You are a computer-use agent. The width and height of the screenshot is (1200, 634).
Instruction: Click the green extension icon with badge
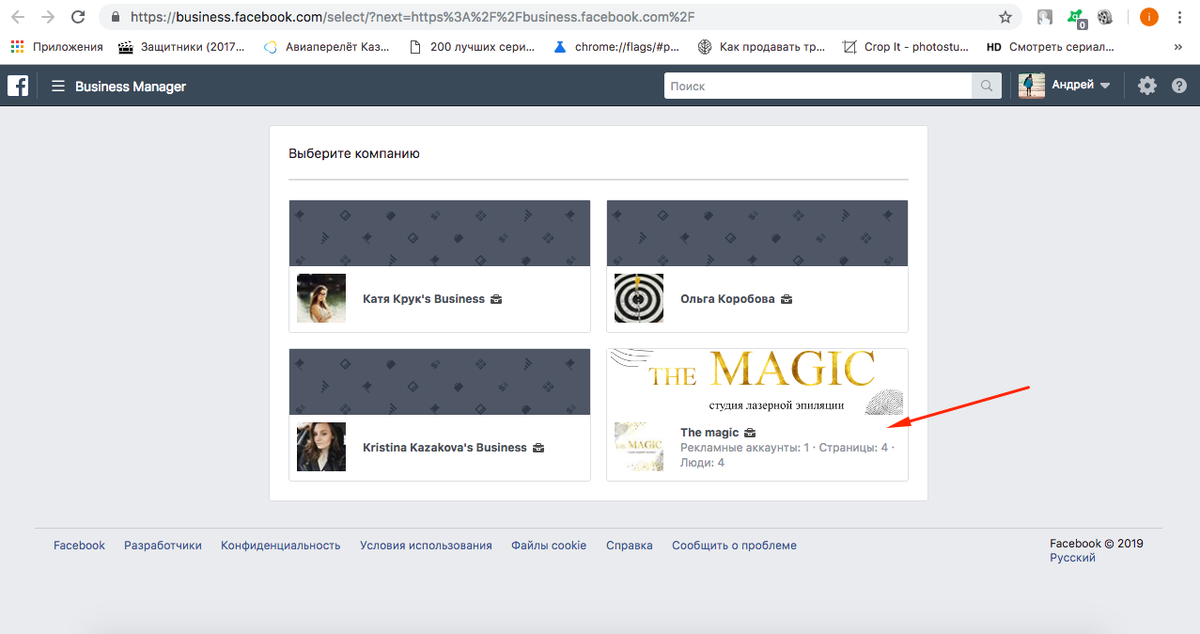coord(1076,17)
